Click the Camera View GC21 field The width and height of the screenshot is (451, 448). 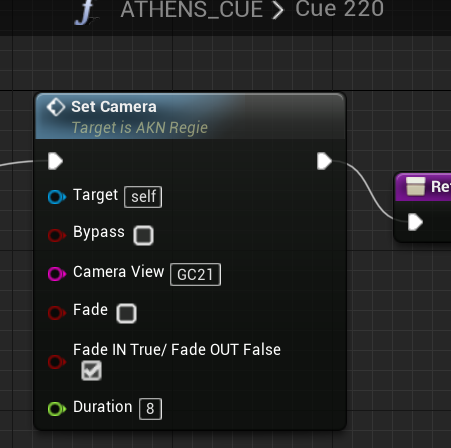(x=195, y=274)
